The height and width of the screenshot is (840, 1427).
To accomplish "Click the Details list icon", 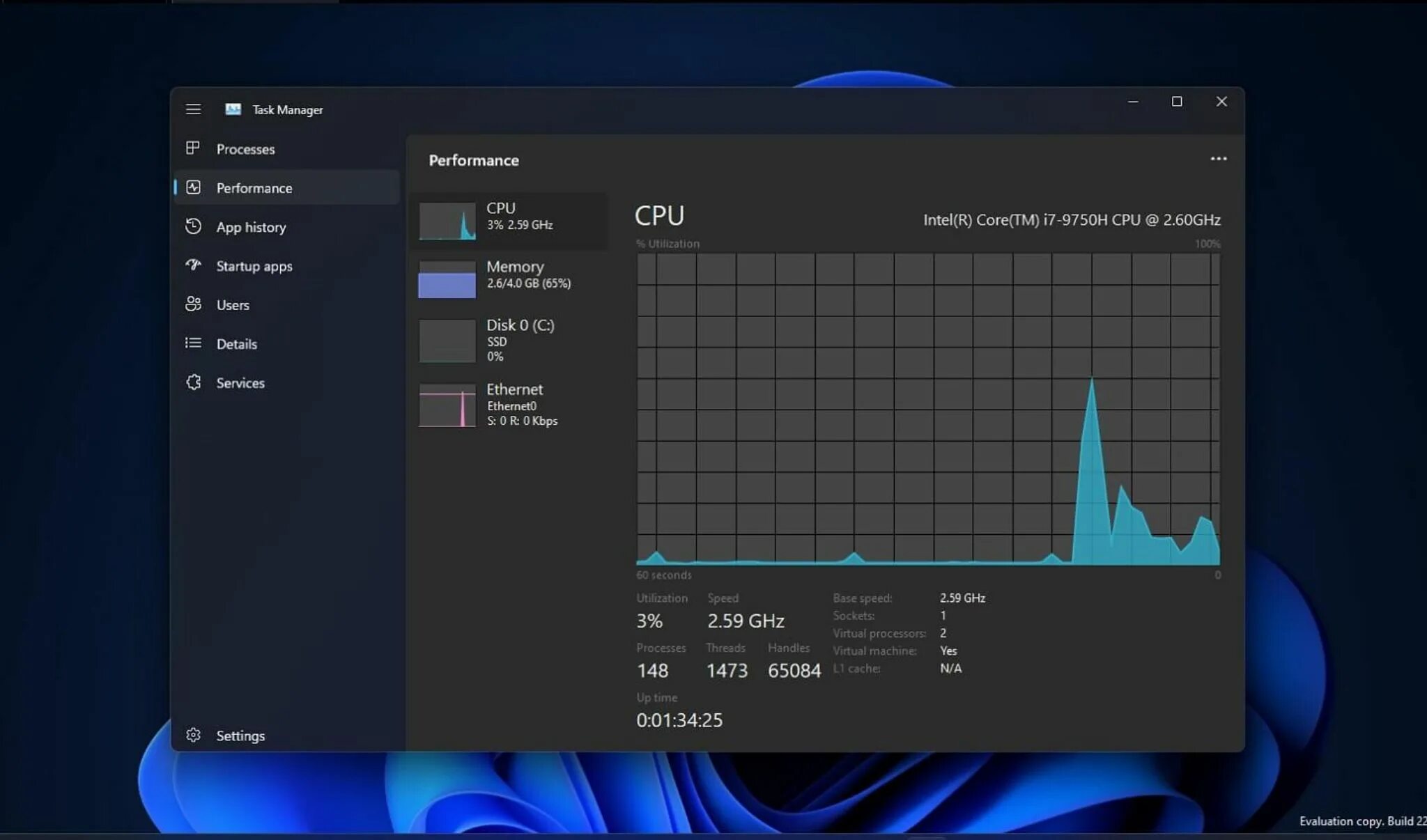I will click(x=194, y=343).
